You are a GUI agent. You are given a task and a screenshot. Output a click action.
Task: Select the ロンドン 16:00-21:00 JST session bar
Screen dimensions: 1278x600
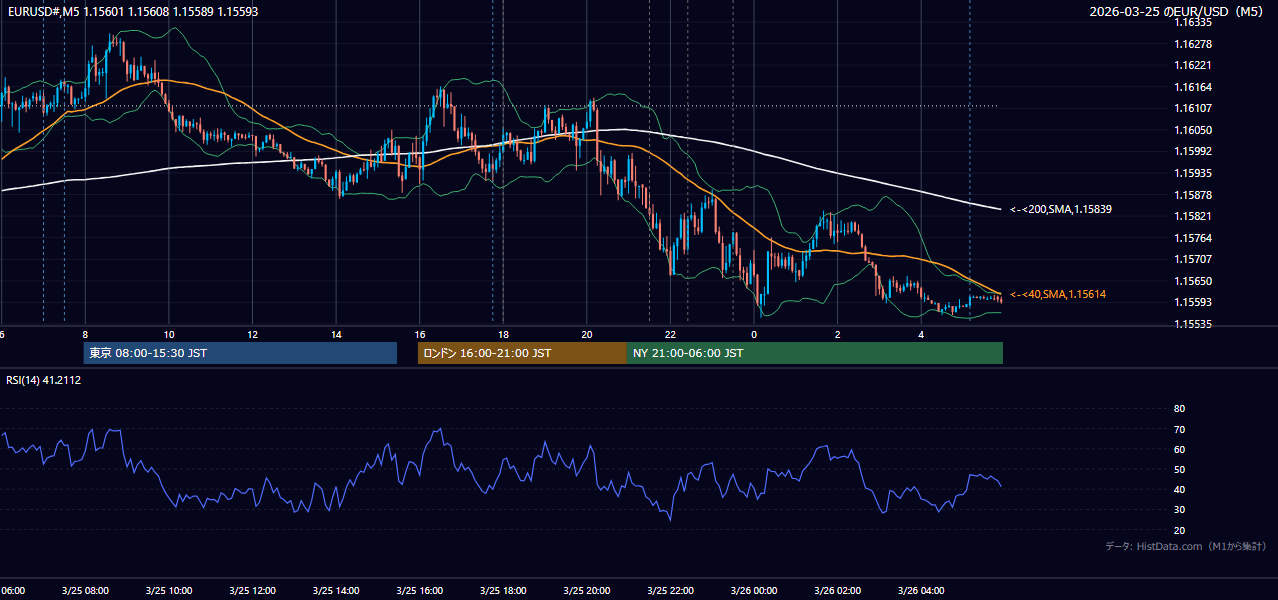[x=522, y=353]
